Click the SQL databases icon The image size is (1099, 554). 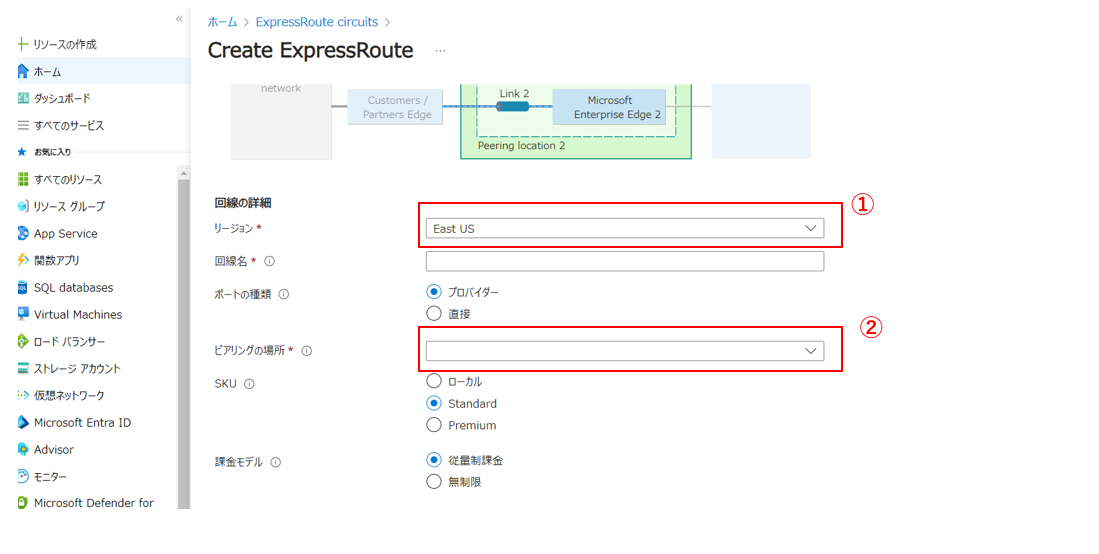(23, 288)
